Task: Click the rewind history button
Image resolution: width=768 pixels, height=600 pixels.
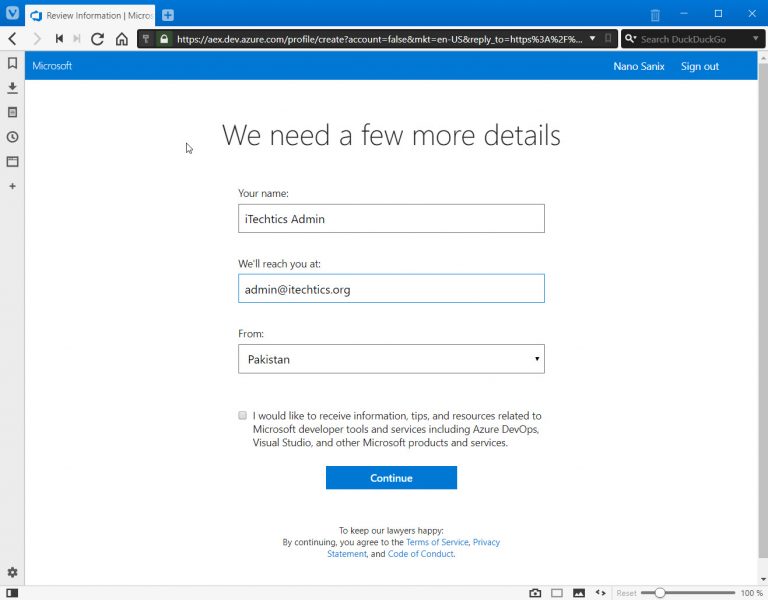Action: pos(59,39)
